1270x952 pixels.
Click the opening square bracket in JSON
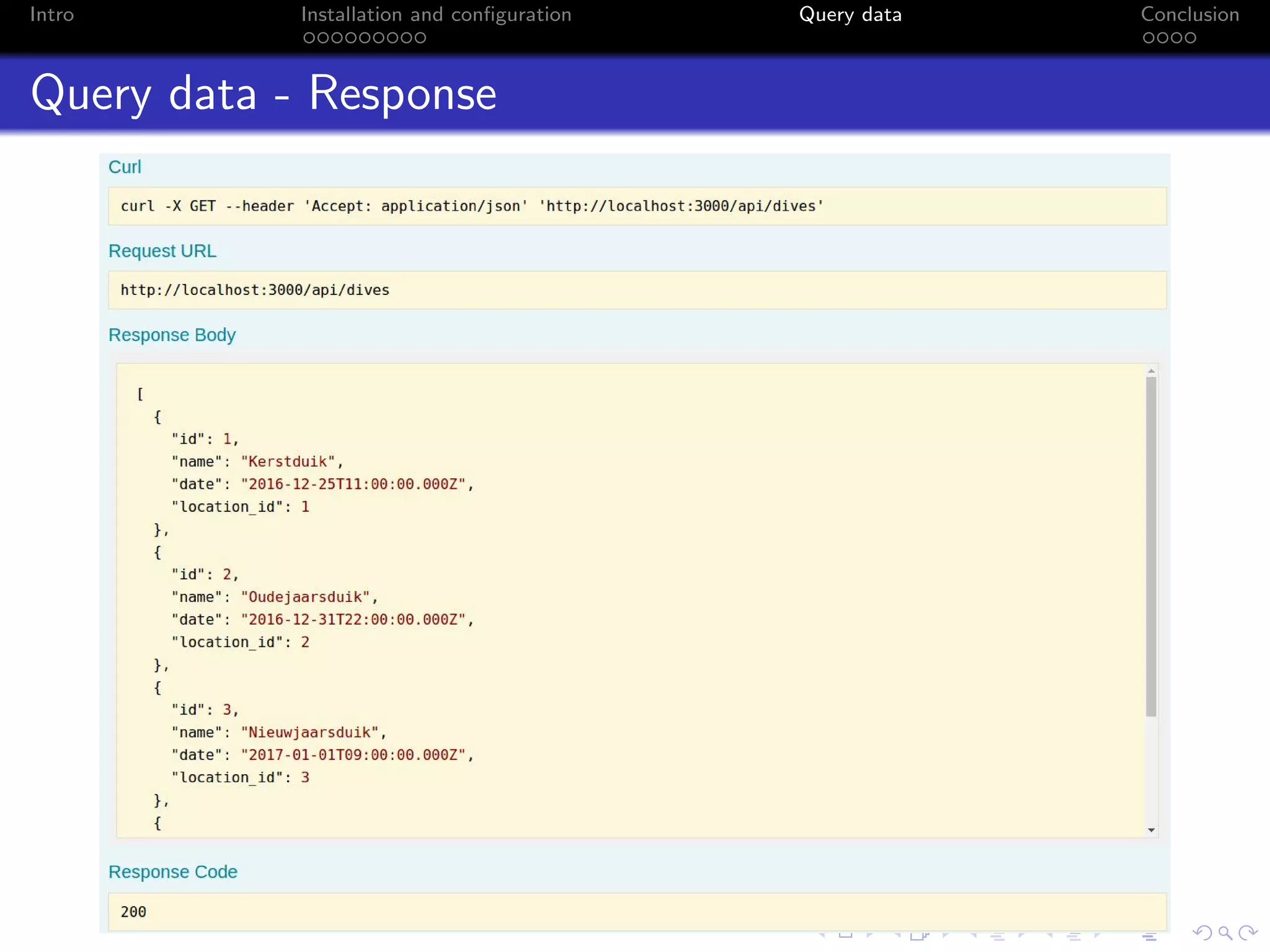tap(140, 394)
